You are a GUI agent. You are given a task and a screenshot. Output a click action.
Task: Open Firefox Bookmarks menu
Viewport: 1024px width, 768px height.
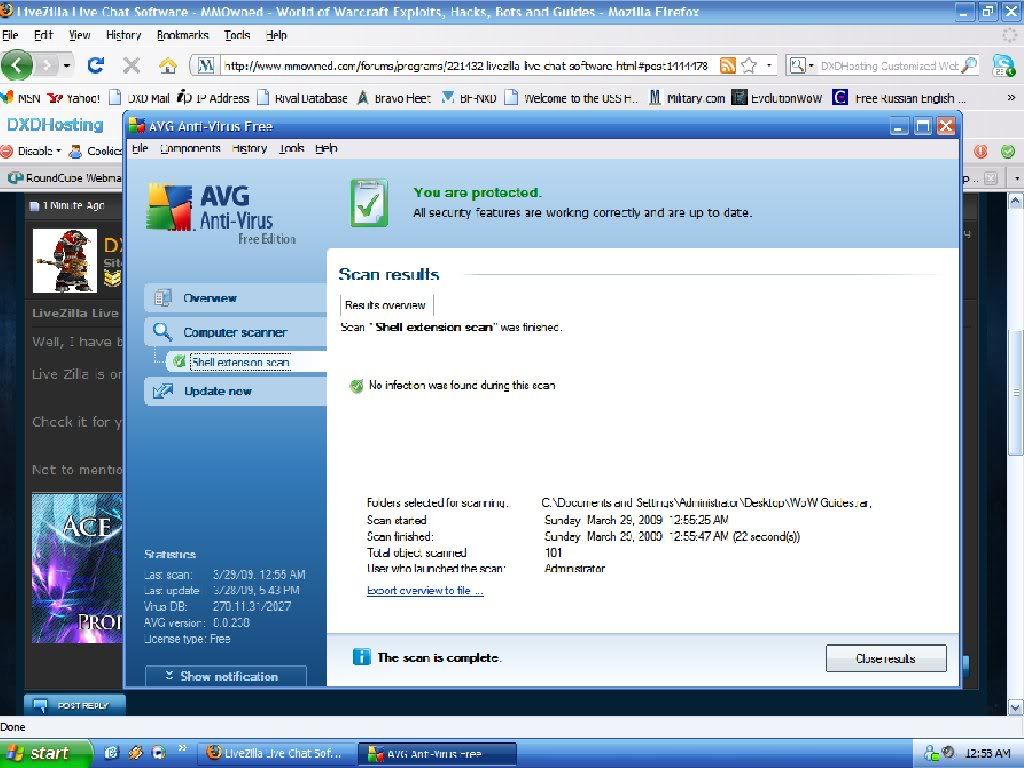click(x=182, y=35)
